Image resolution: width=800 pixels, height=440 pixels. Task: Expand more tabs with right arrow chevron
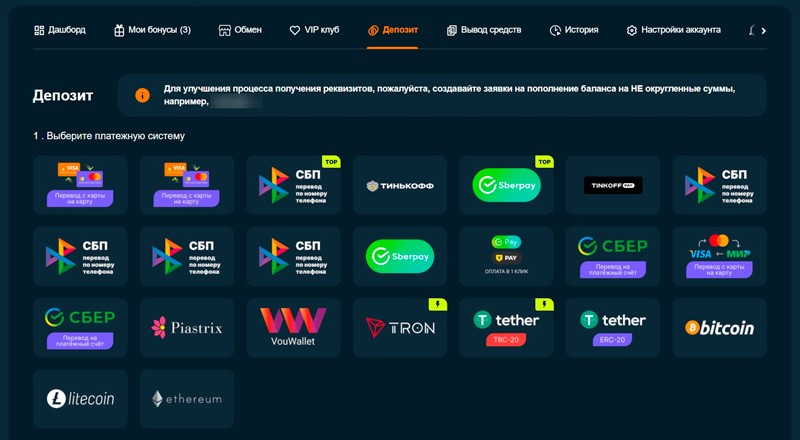(x=763, y=31)
